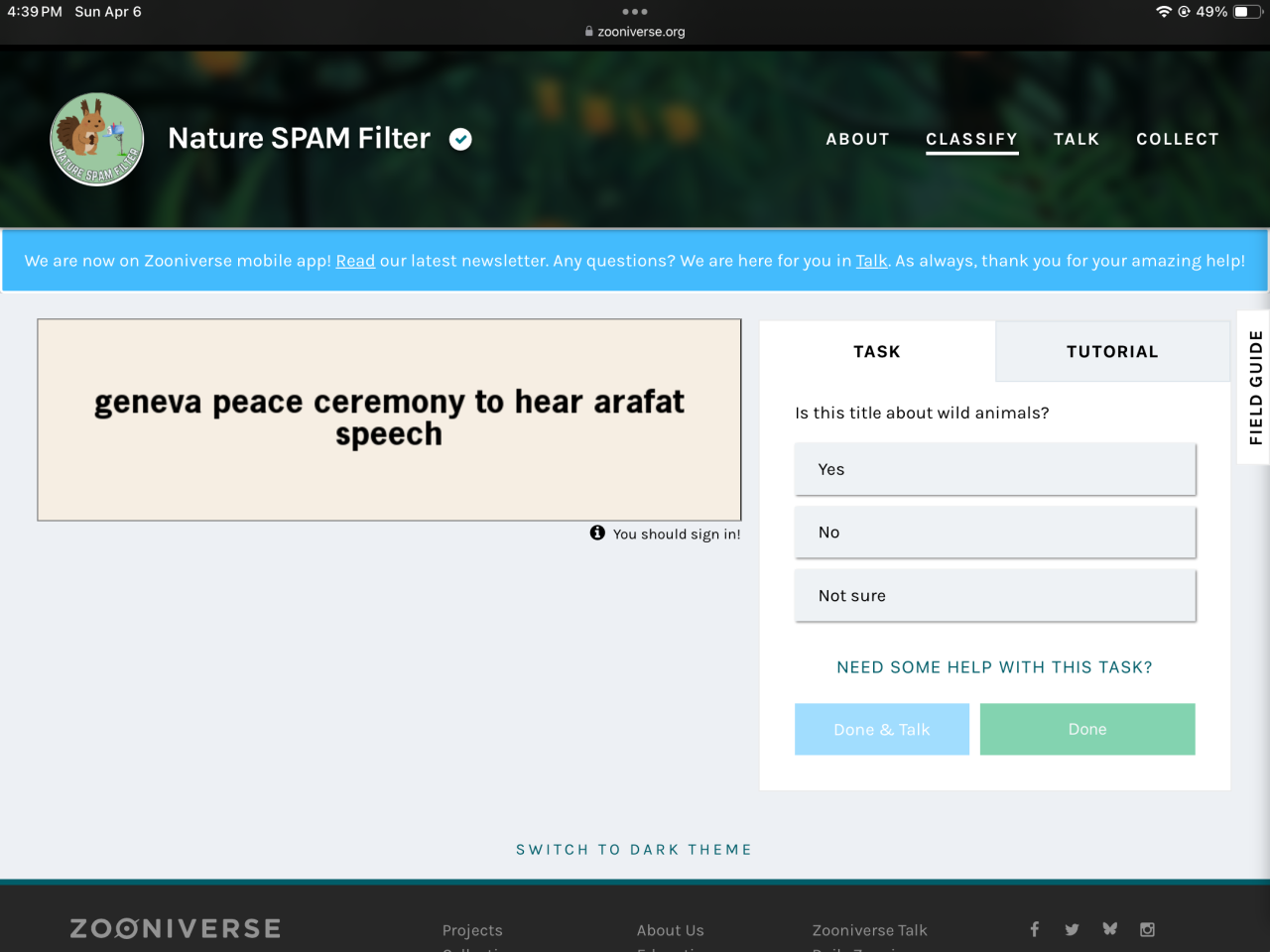1270x952 pixels.
Task: Open Need Some Help With This Task
Action: coord(995,667)
